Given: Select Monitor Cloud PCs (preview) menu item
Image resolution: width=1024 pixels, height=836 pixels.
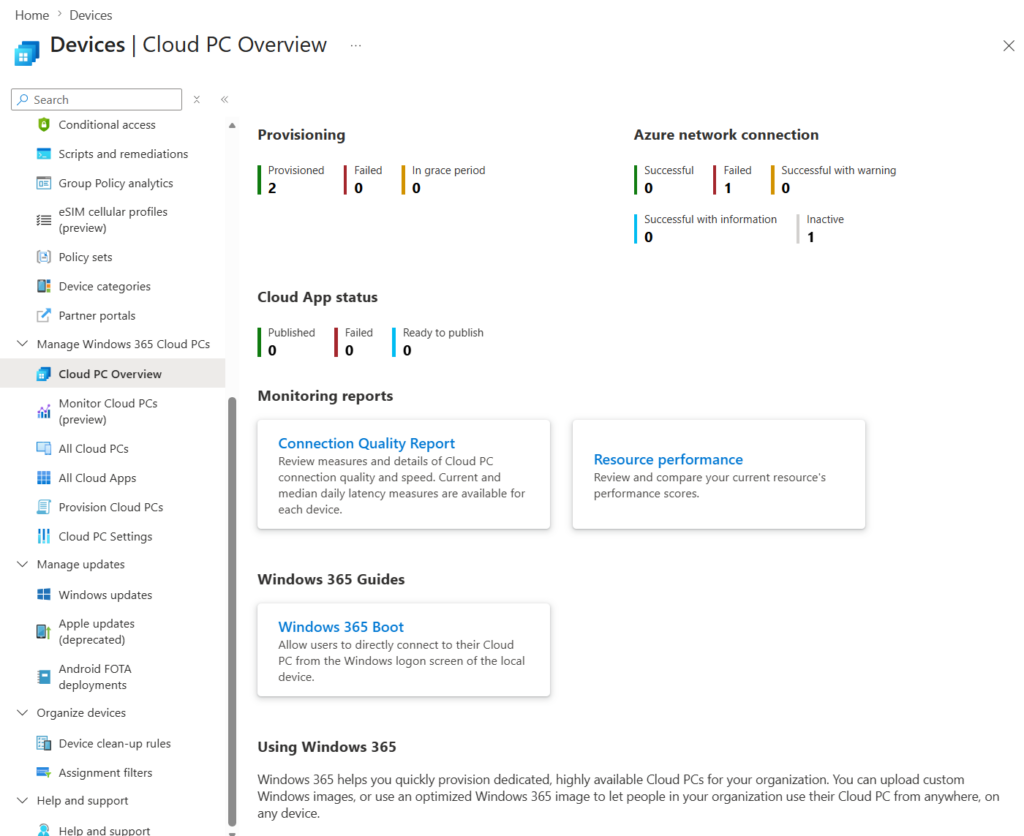Looking at the screenshot, I should point(107,411).
